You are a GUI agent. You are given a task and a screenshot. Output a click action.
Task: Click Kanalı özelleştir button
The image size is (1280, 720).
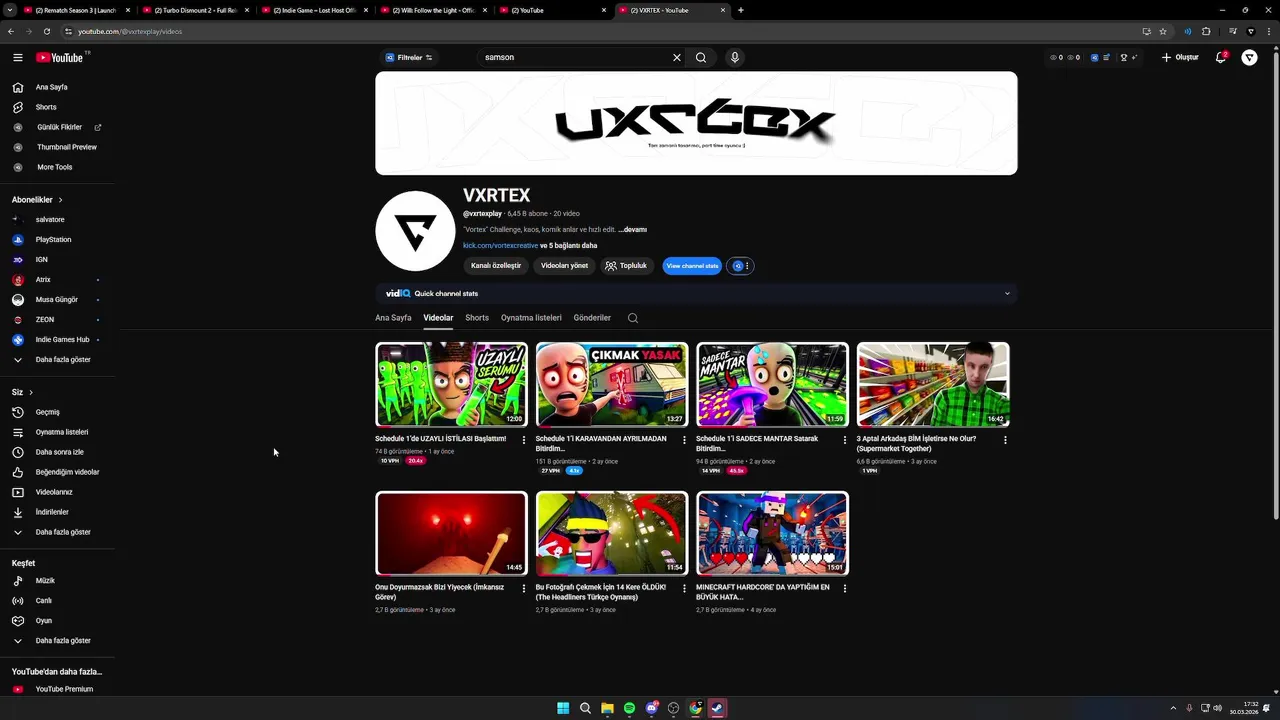point(496,266)
